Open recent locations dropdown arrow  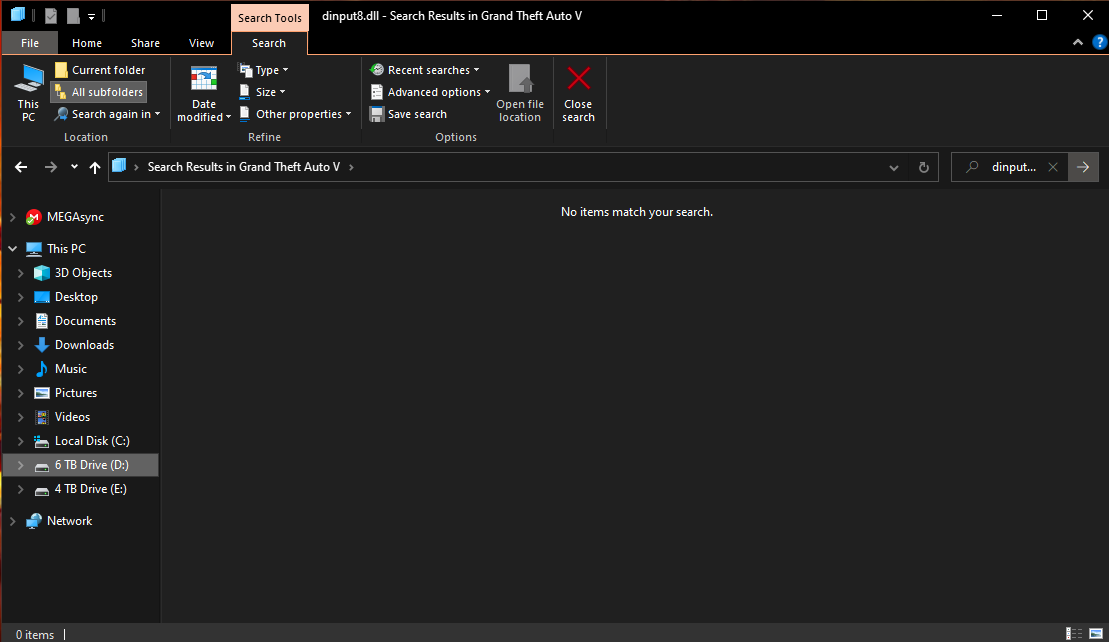pyautogui.click(x=74, y=167)
